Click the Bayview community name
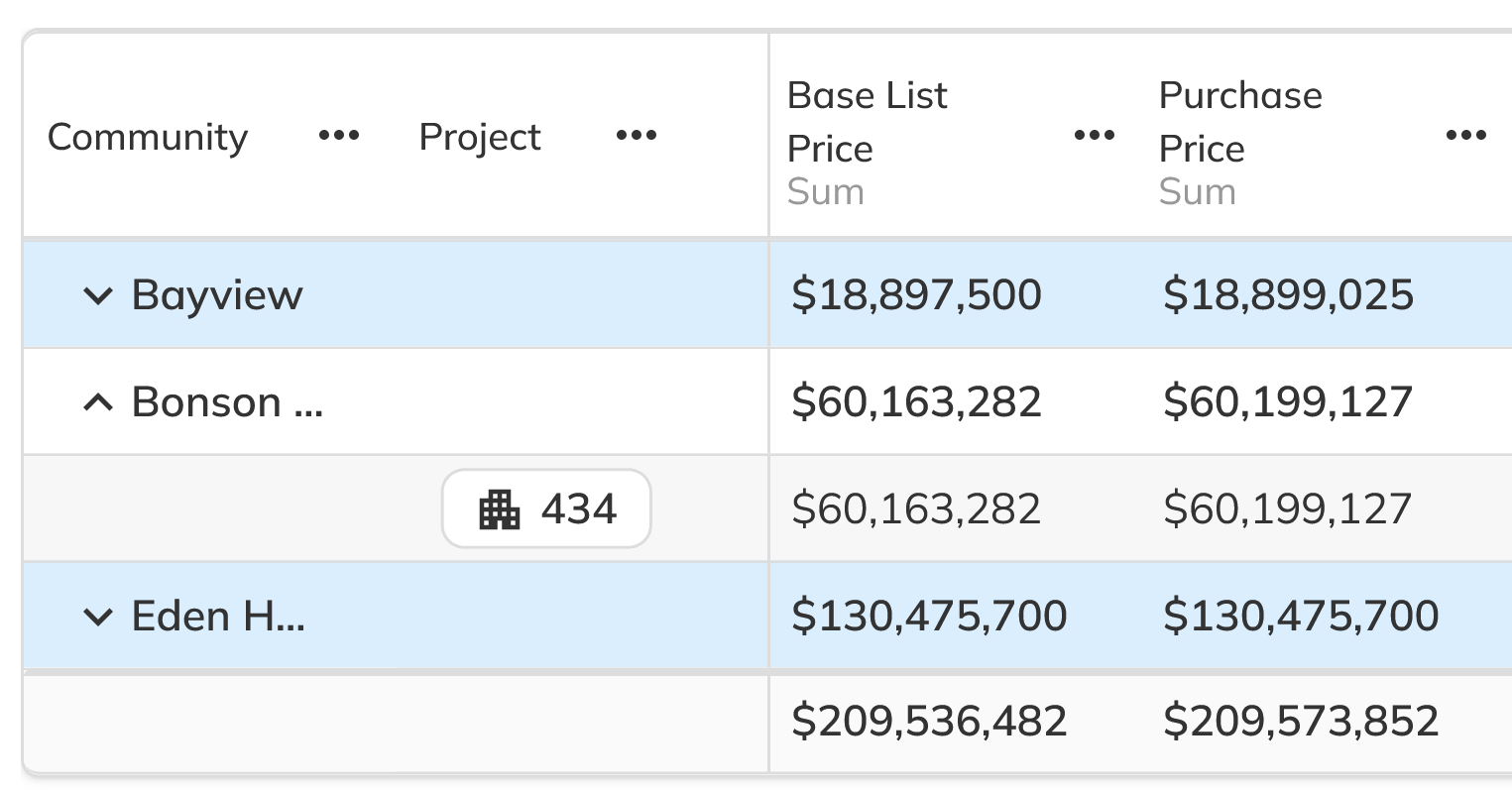Screen dimensions: 1512x790 [217, 295]
